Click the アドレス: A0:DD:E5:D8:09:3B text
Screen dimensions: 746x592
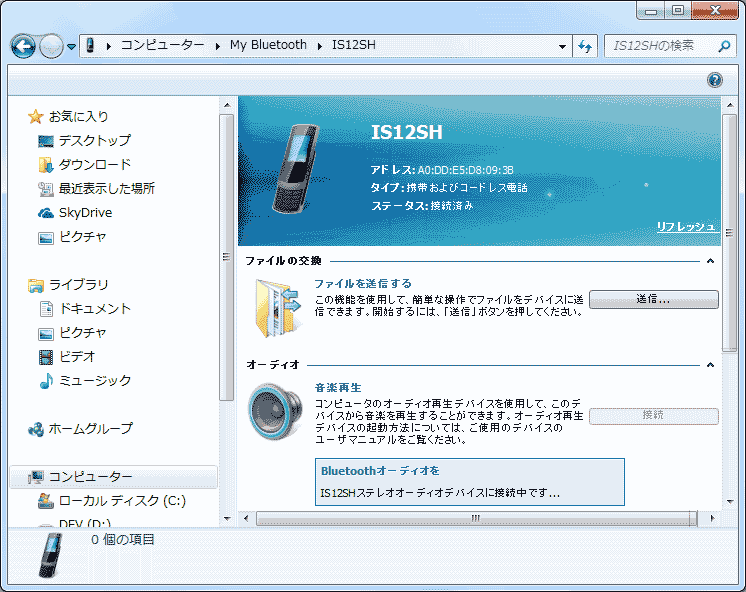[442, 170]
